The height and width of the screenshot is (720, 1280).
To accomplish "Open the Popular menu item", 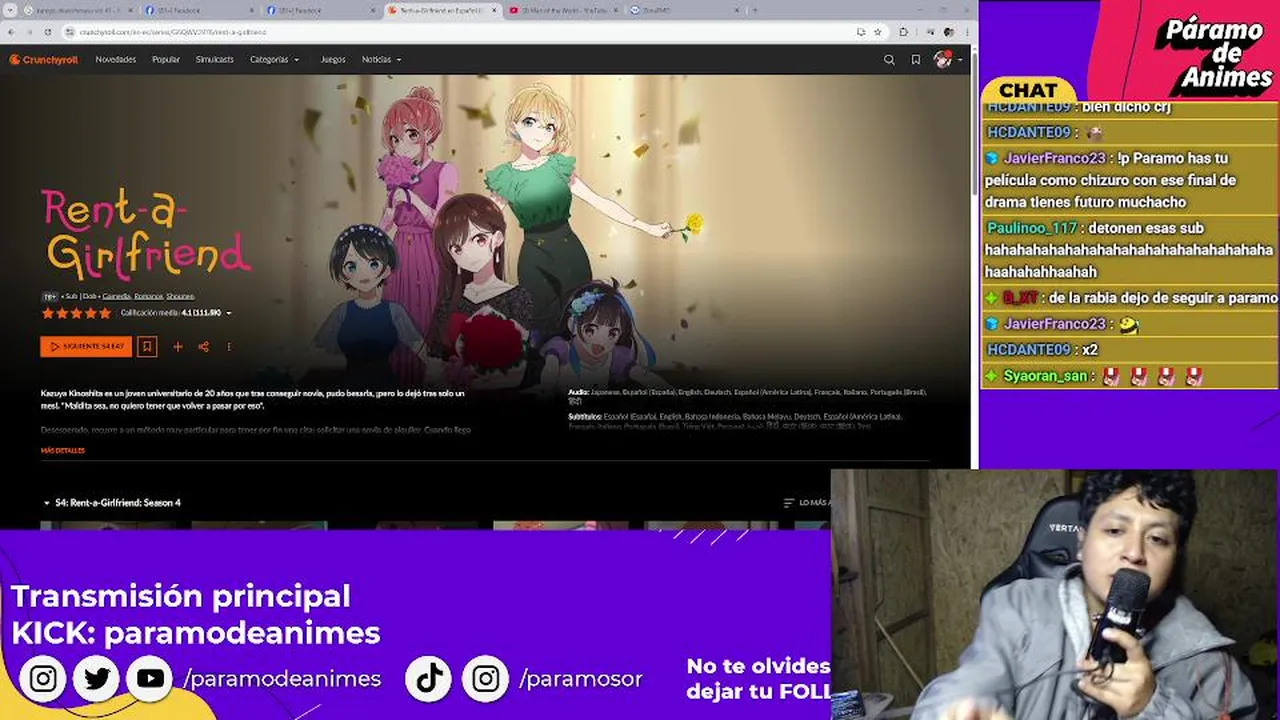I will [x=166, y=60].
